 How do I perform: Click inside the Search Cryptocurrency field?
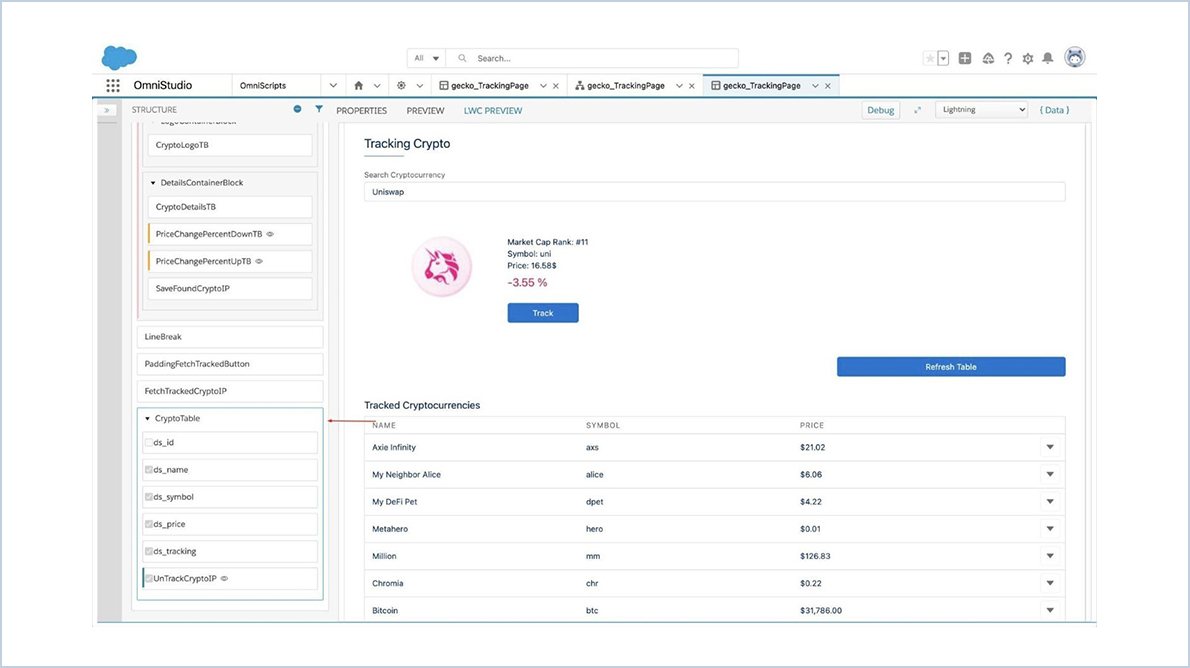[712, 191]
